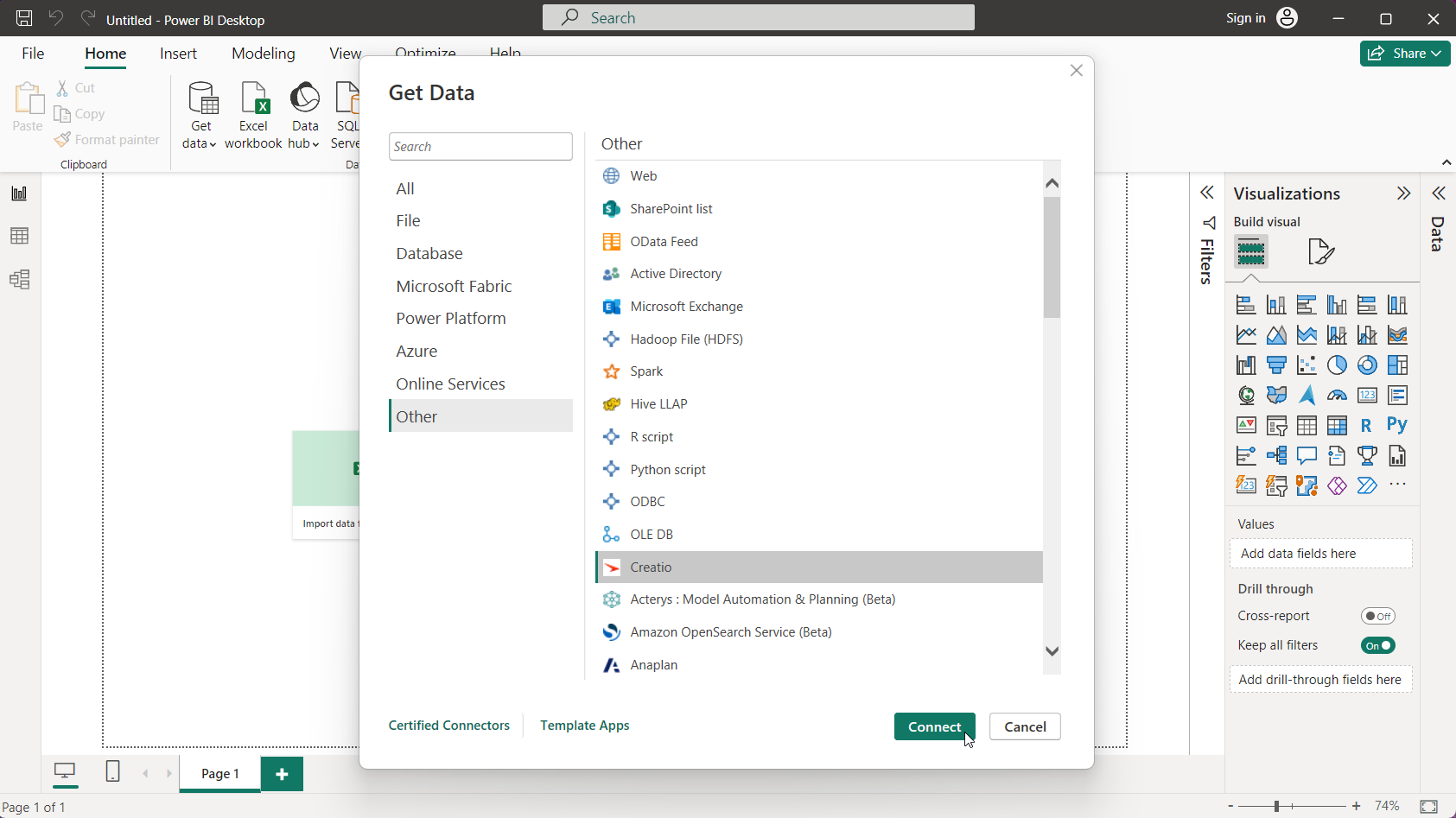
Task: Add a Map globe visual
Action: (1246, 396)
